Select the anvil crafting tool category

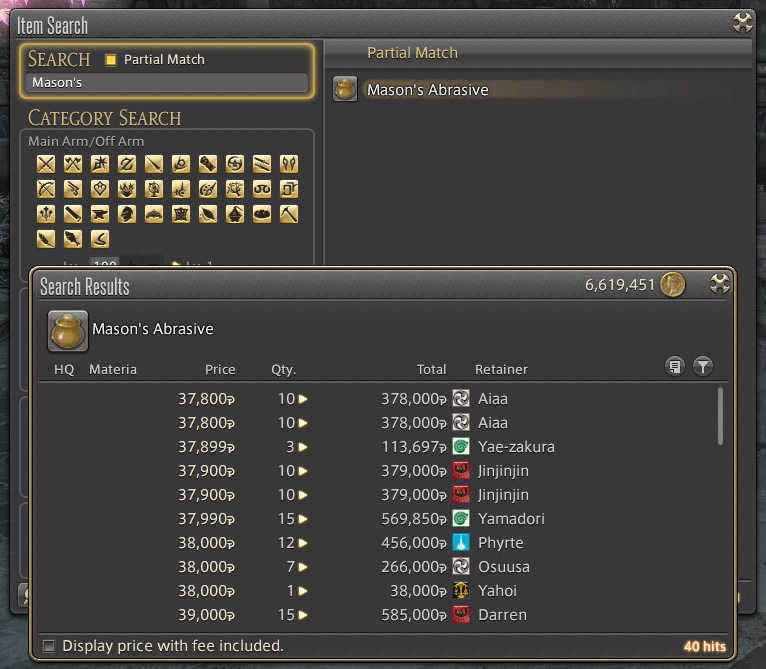click(100, 214)
